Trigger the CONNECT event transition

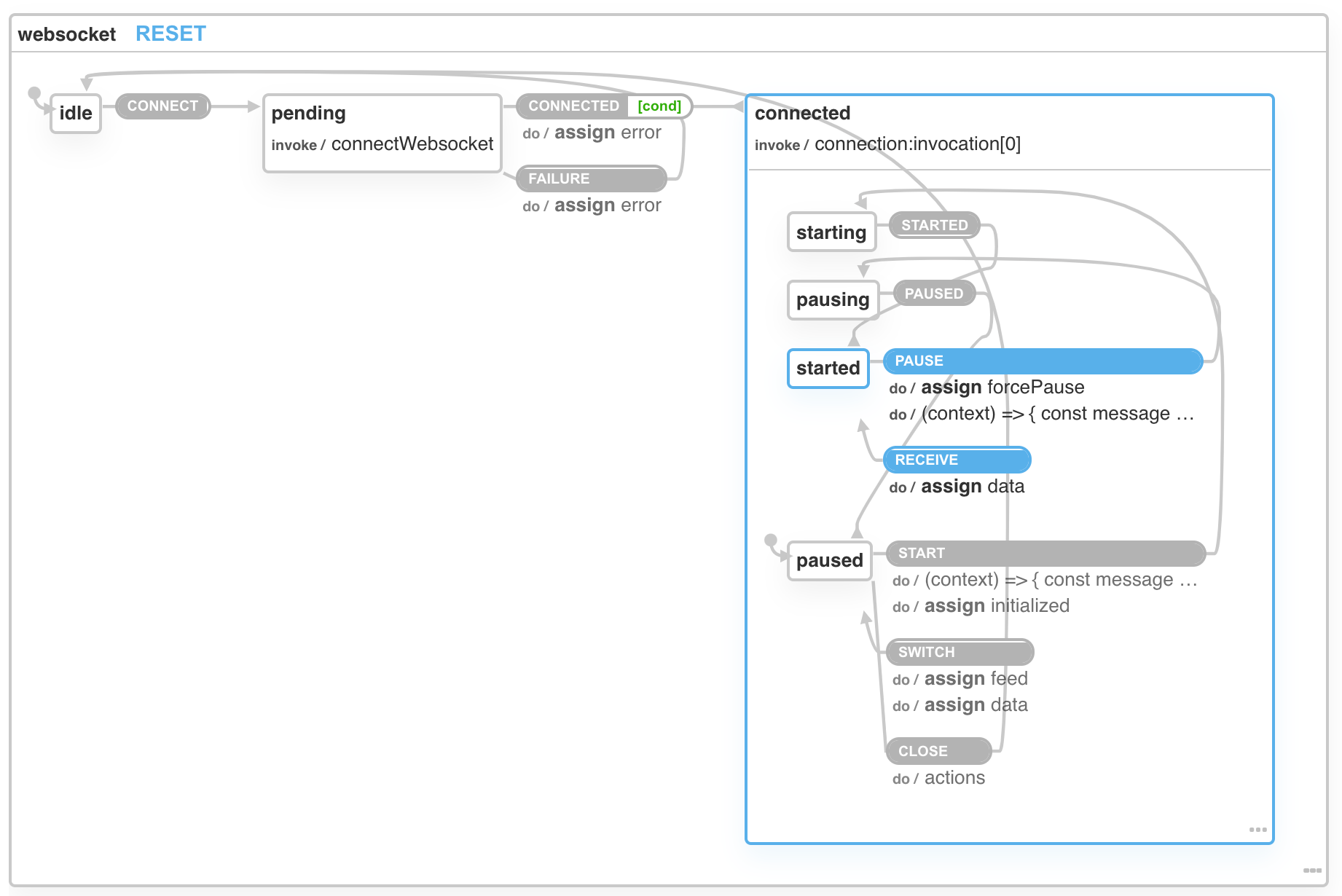(162, 106)
